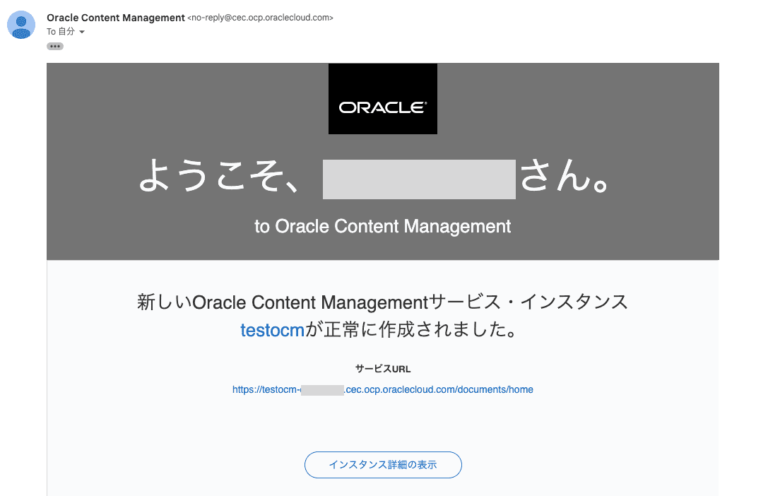Open the testocm instance link
Screen dimensions: 768x496
[x=271, y=330]
